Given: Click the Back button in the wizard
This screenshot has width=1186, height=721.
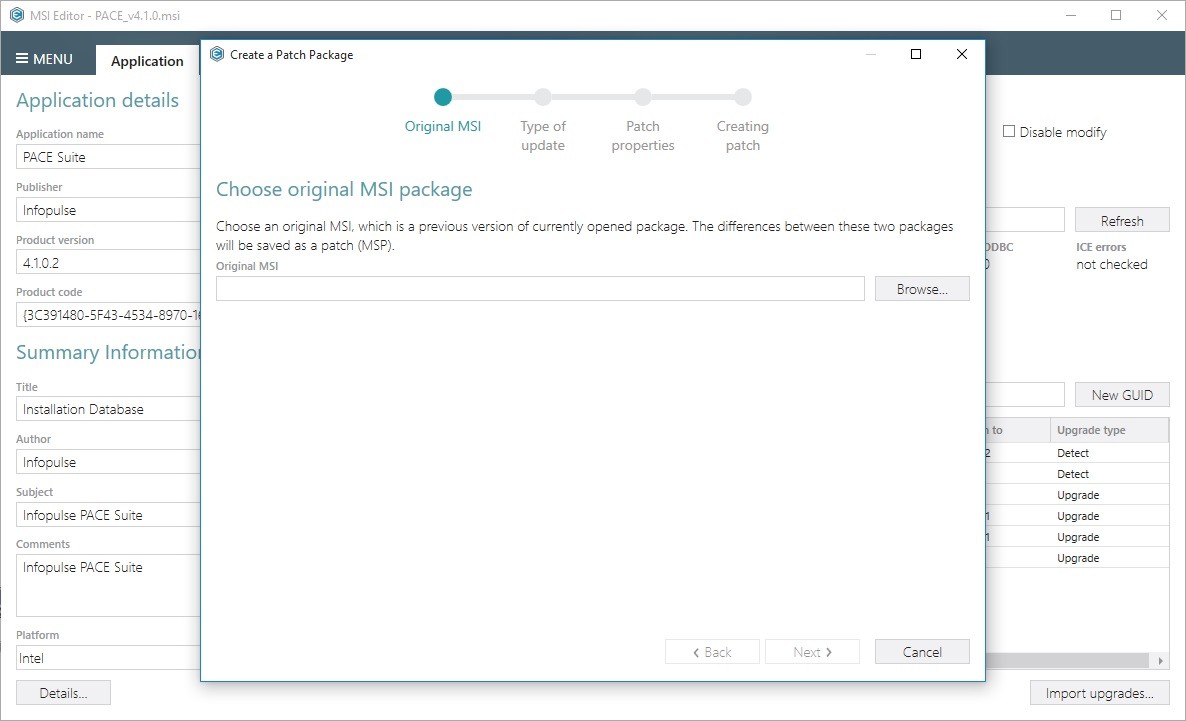Looking at the screenshot, I should (x=712, y=652).
